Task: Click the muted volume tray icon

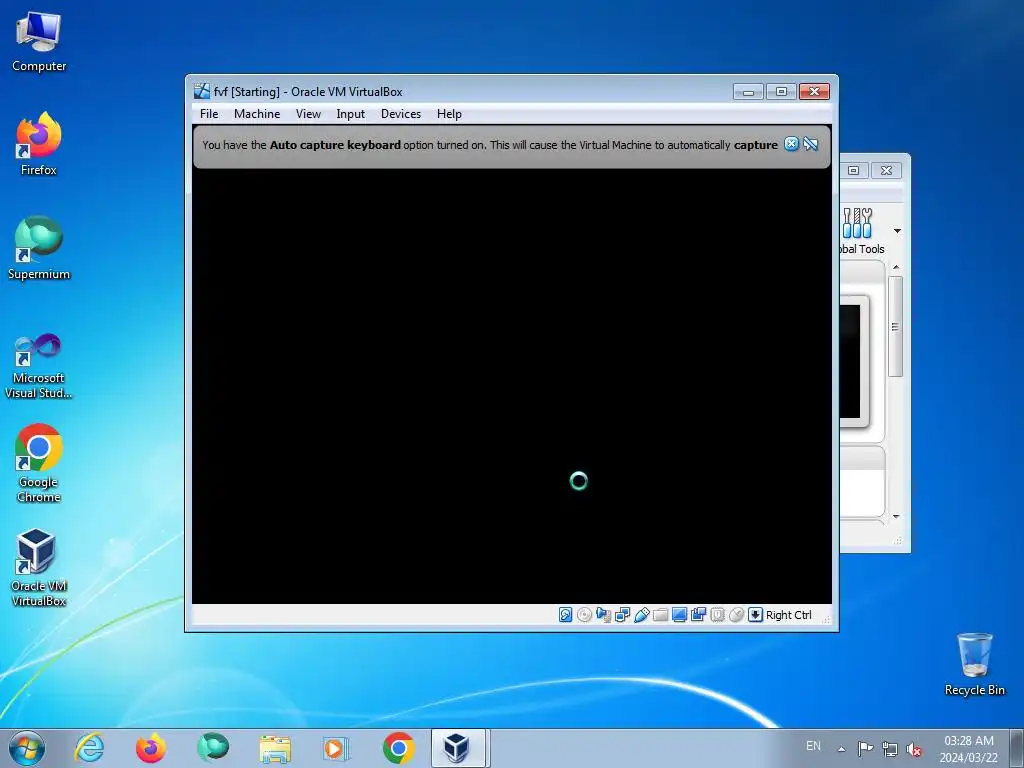Action: pyautogui.click(x=914, y=750)
